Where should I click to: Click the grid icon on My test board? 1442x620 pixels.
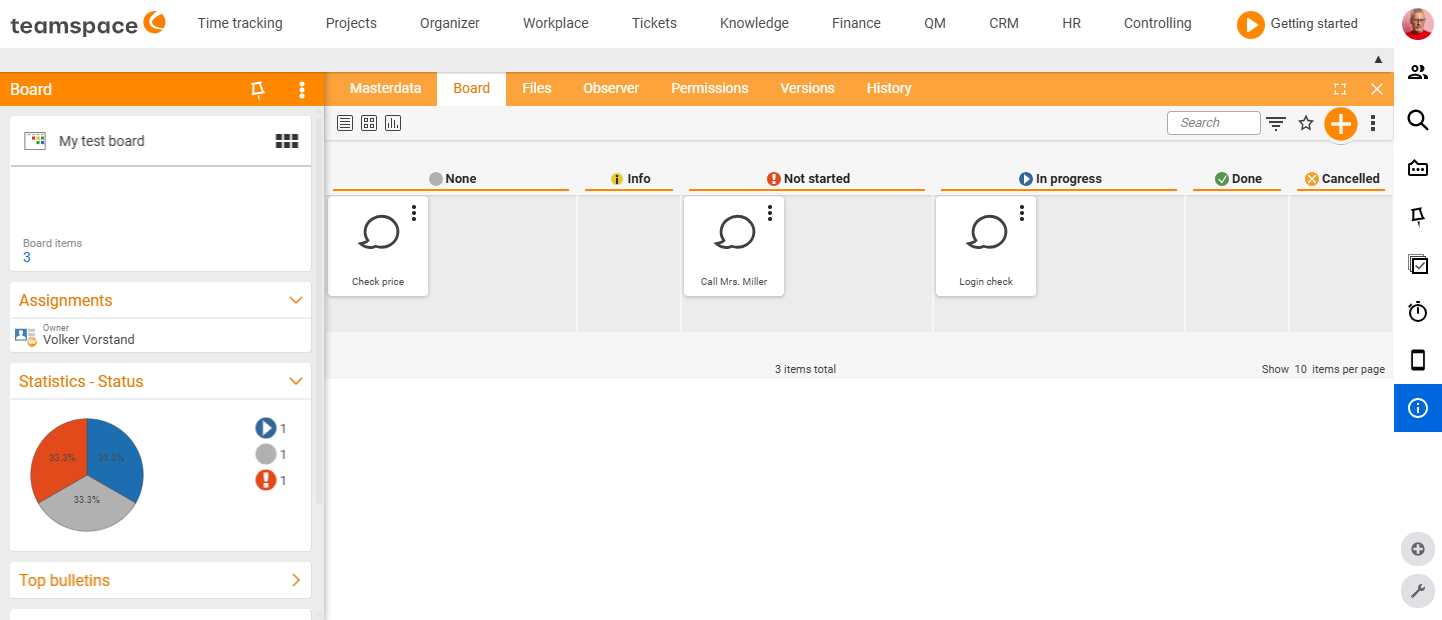click(x=287, y=141)
